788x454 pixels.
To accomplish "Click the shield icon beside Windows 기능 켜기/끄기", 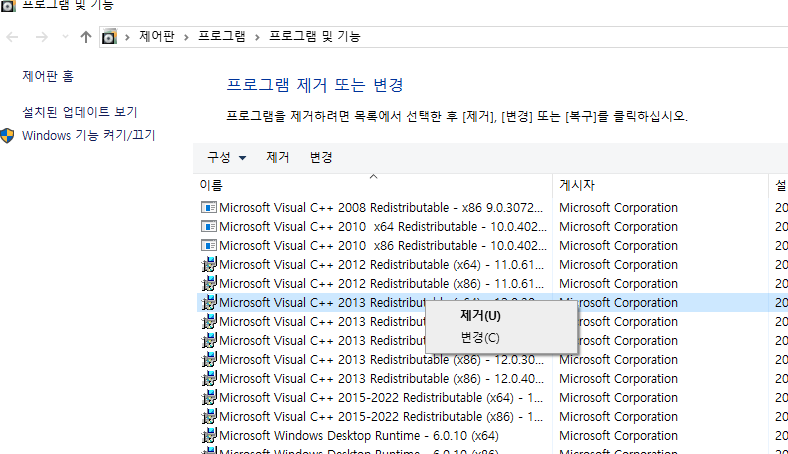I will (8, 135).
